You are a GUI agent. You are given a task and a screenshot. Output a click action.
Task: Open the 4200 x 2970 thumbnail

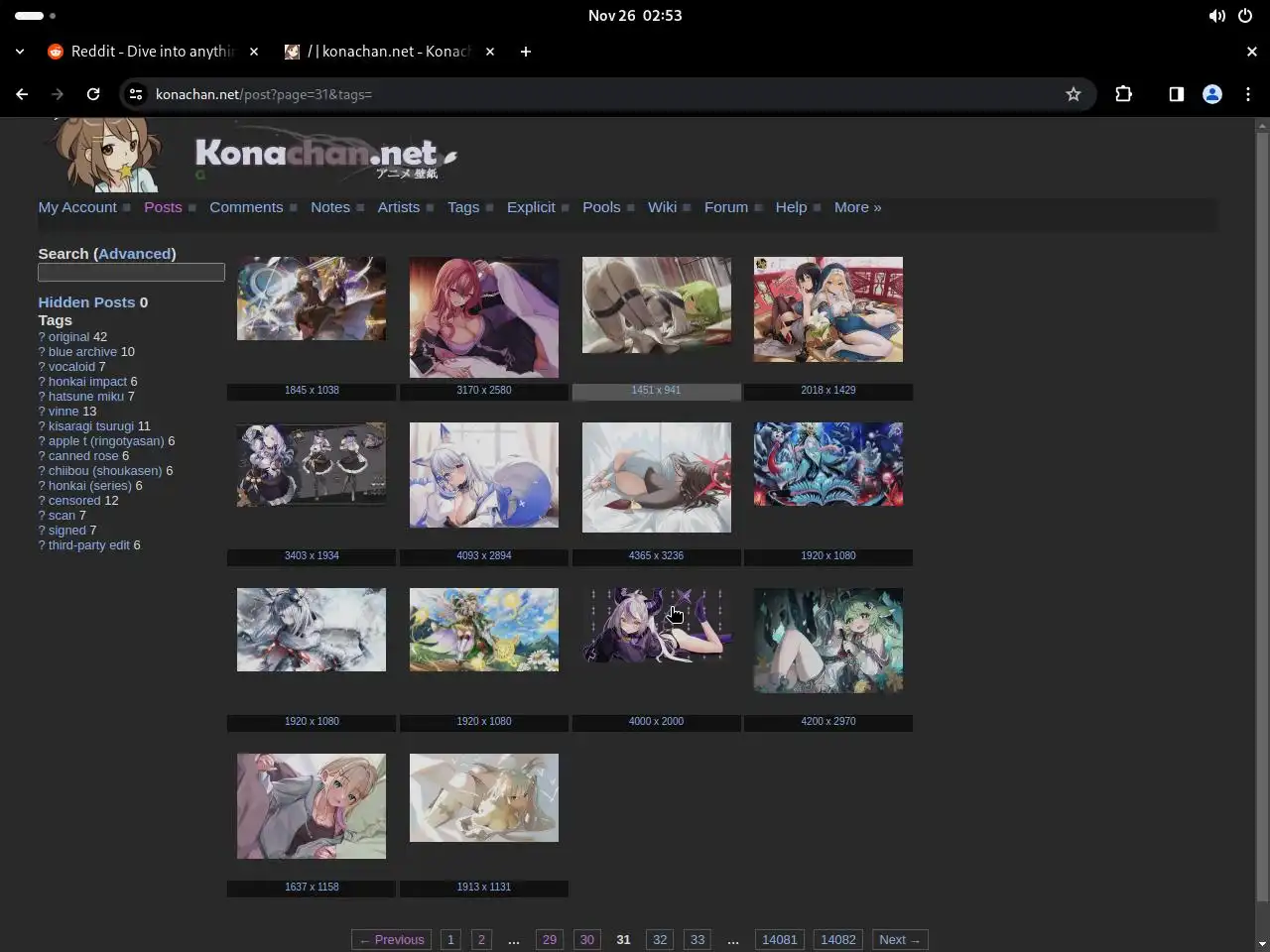pyautogui.click(x=828, y=641)
